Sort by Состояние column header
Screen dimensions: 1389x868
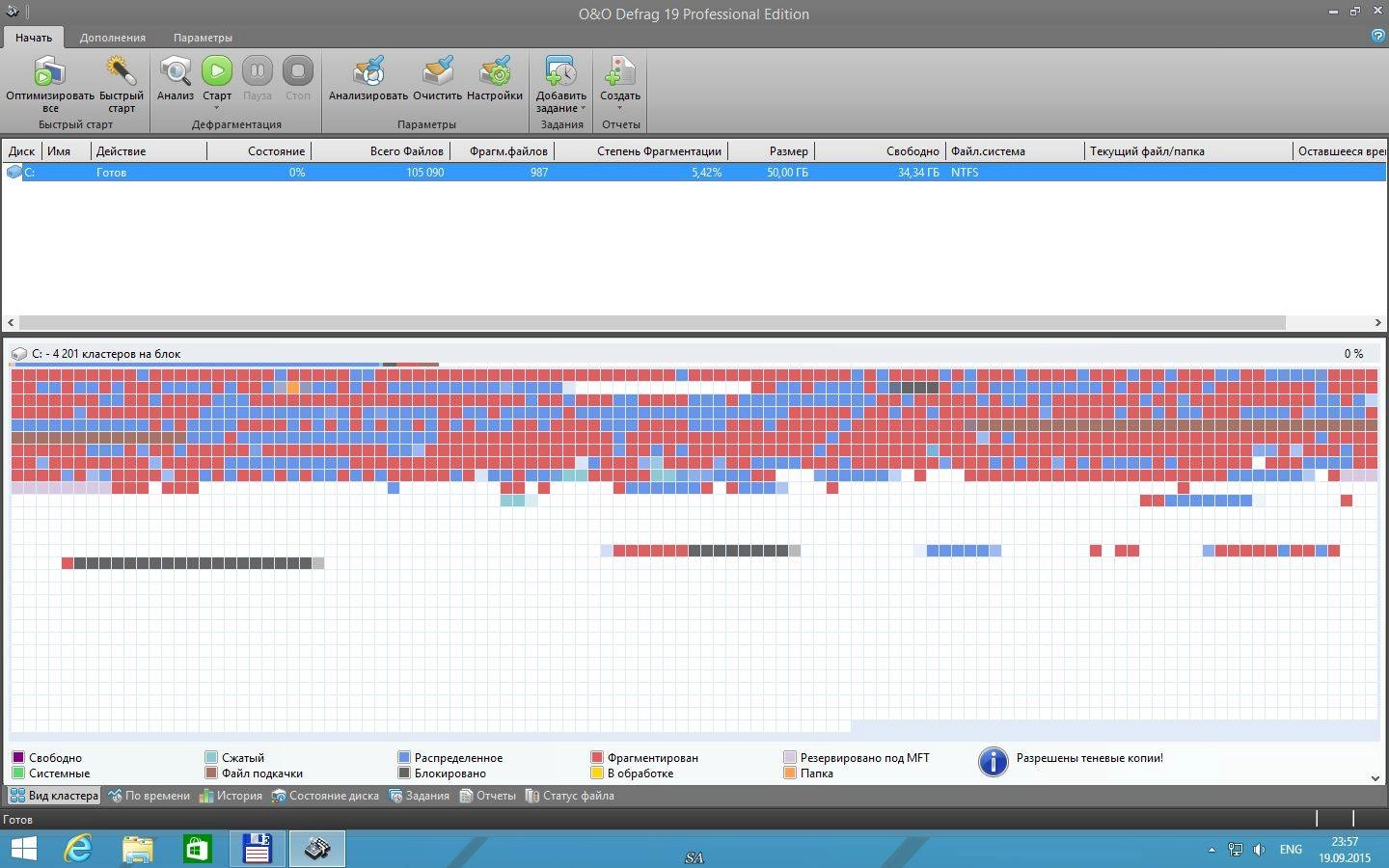pos(259,151)
